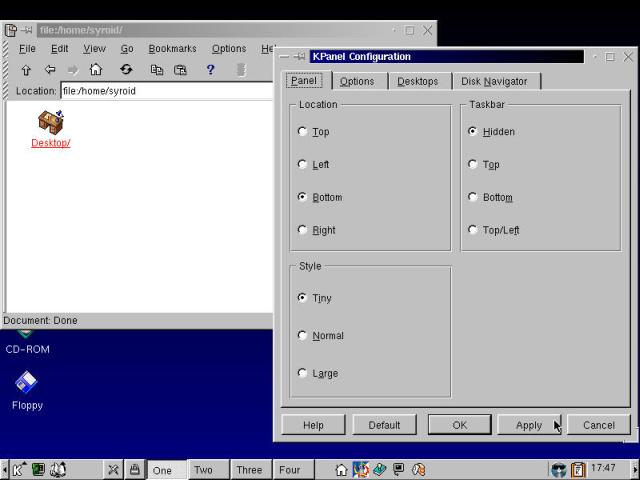
Task: Go to Home directory via toolbar icon
Action: [96, 70]
